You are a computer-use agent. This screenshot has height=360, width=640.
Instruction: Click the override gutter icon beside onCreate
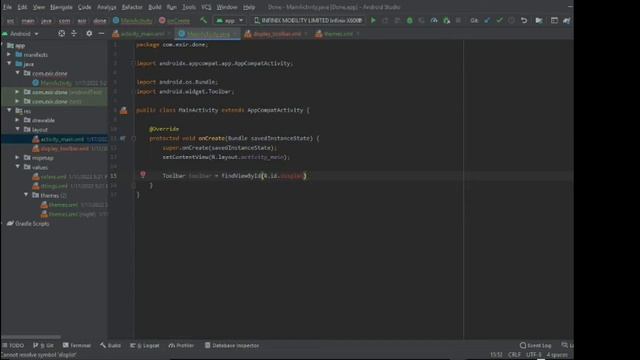[x=123, y=138]
